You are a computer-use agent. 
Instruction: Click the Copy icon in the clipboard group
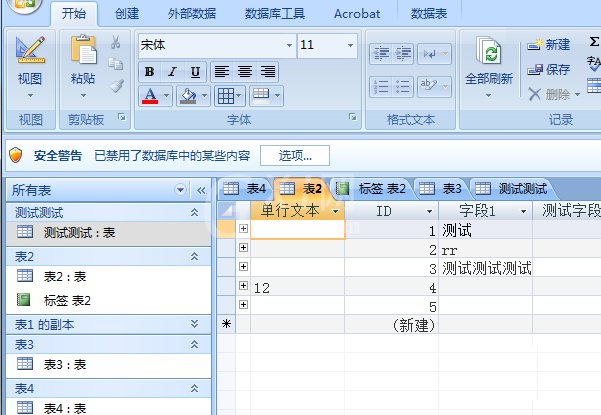click(115, 64)
